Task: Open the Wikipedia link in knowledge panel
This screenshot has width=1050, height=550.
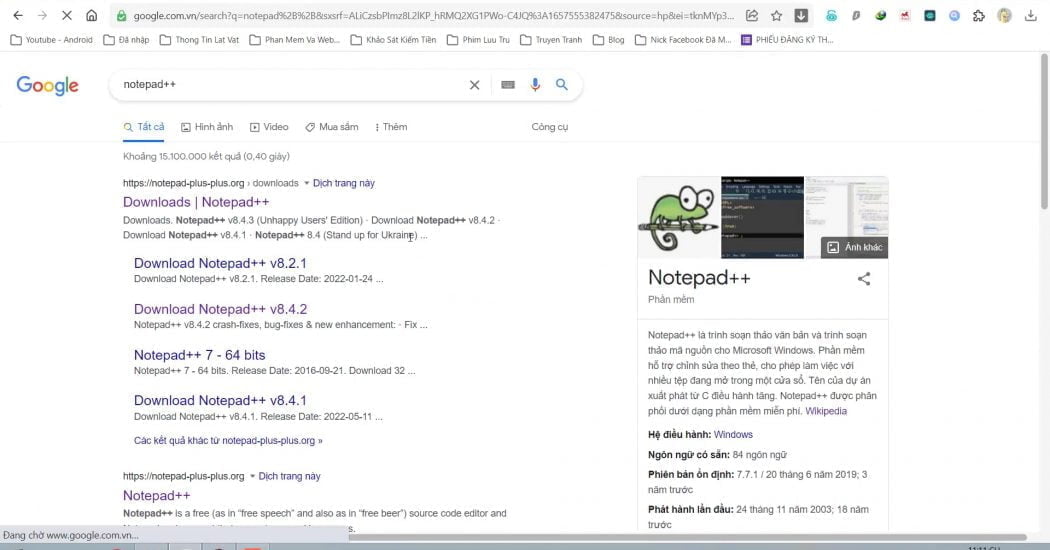Action: click(826, 411)
